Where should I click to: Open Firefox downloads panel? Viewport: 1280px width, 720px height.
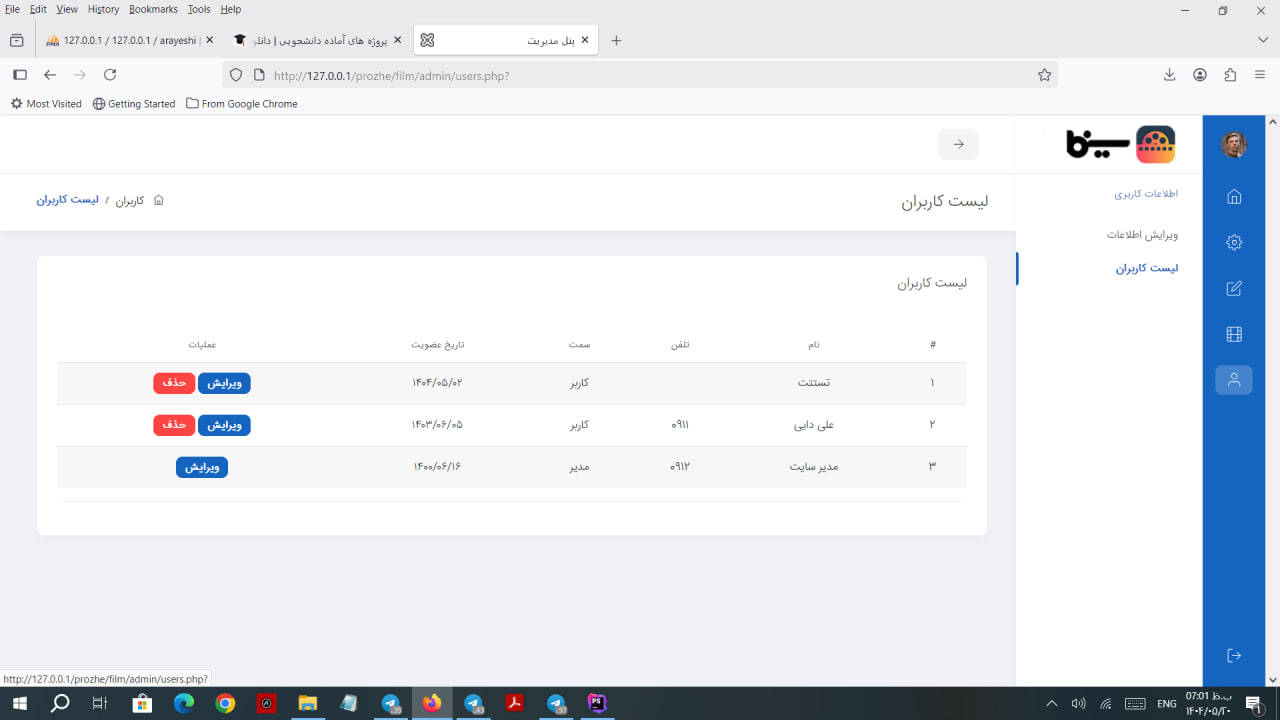[1169, 75]
